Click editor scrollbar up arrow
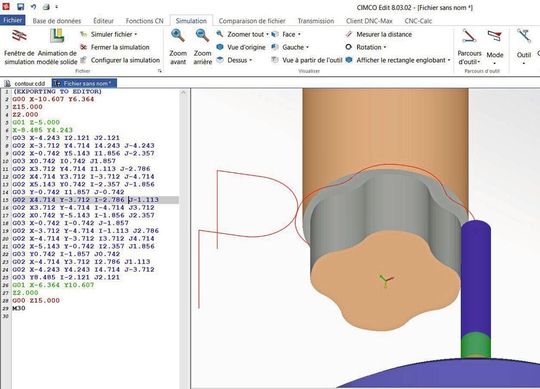 (184, 92)
